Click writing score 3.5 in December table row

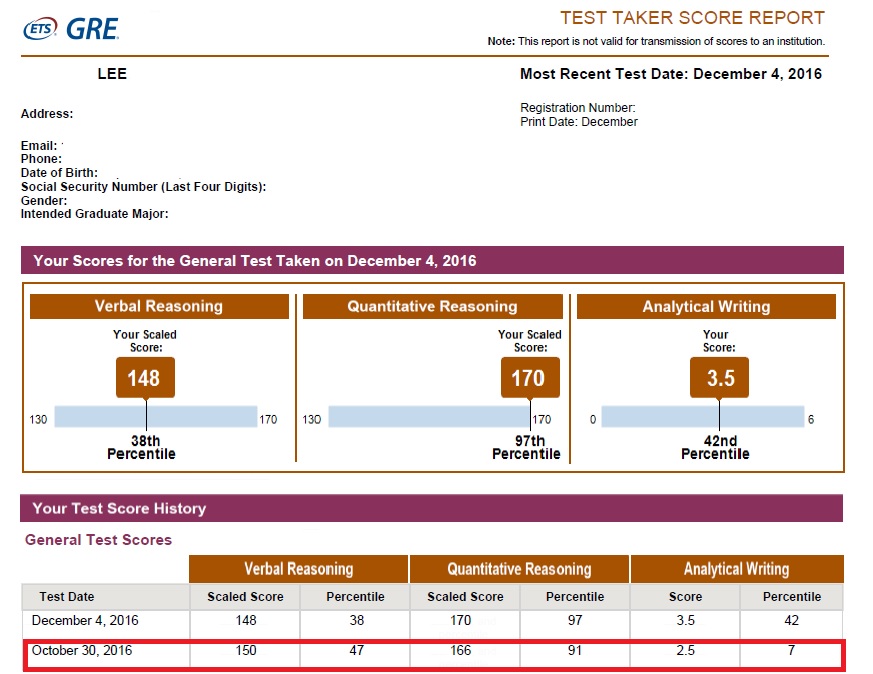pos(685,621)
